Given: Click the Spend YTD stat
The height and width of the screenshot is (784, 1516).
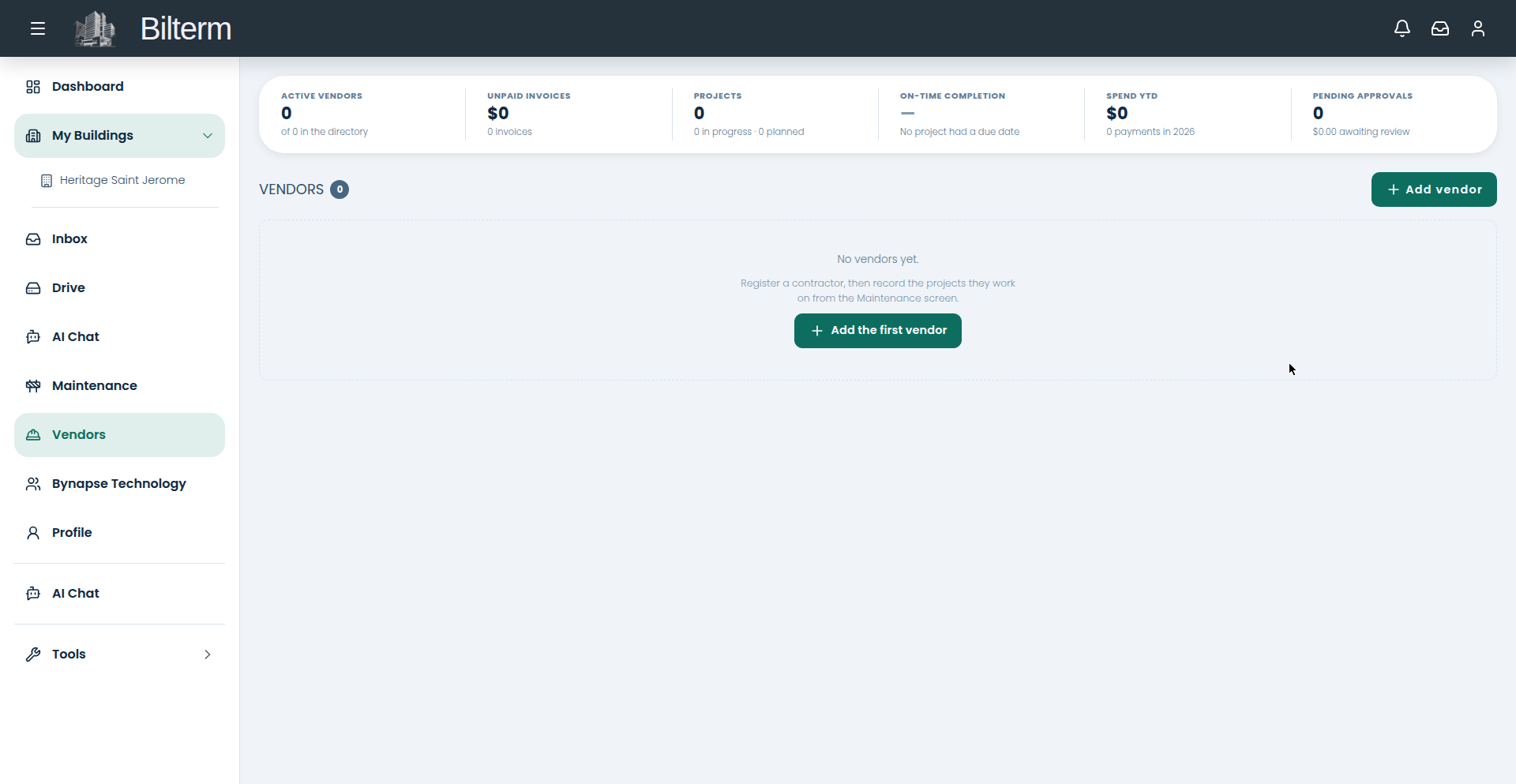Looking at the screenshot, I should pyautogui.click(x=1188, y=114).
